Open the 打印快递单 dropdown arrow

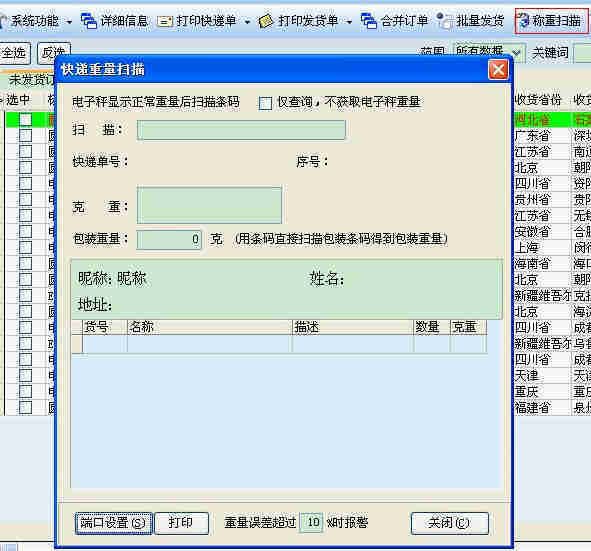pos(247,22)
